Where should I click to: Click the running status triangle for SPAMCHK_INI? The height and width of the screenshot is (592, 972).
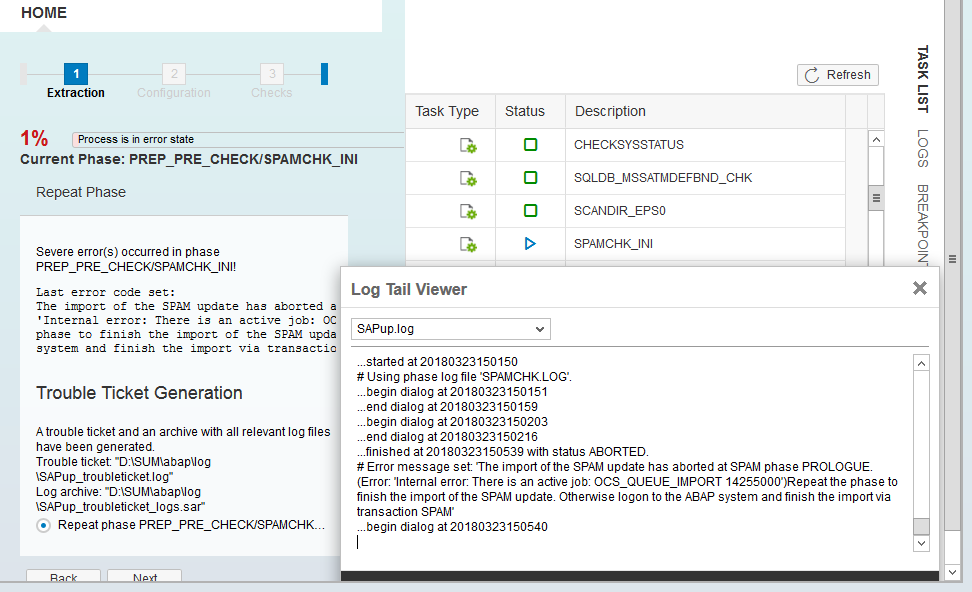tap(531, 243)
